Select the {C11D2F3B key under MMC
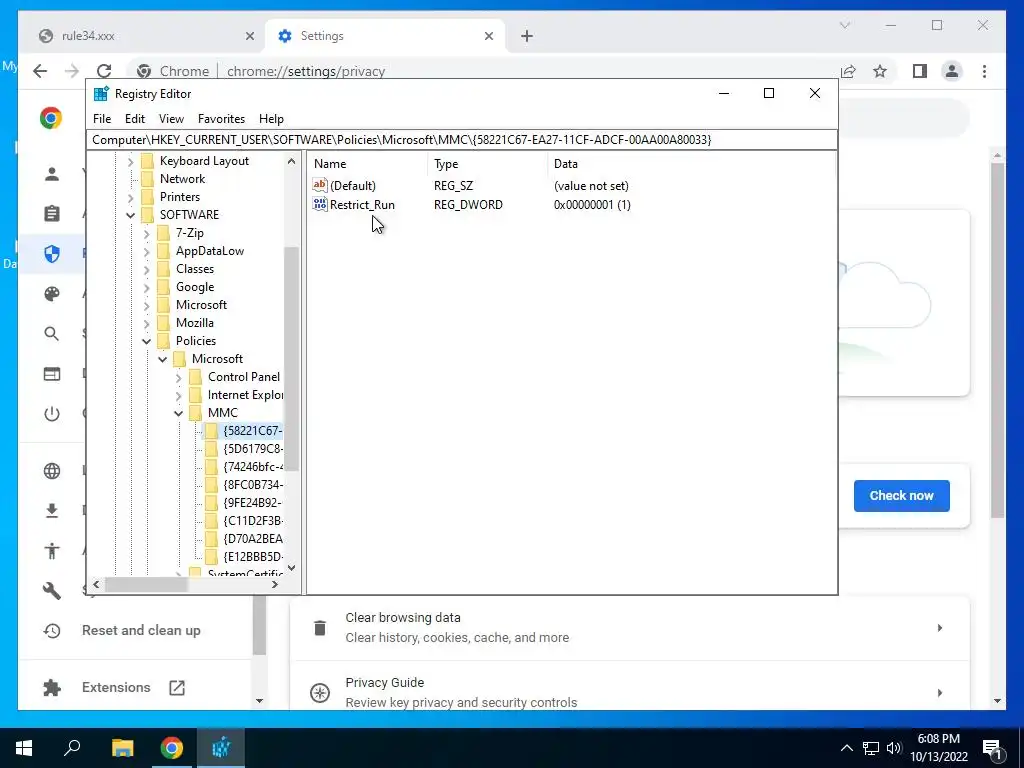Image resolution: width=1024 pixels, height=768 pixels. click(252, 520)
